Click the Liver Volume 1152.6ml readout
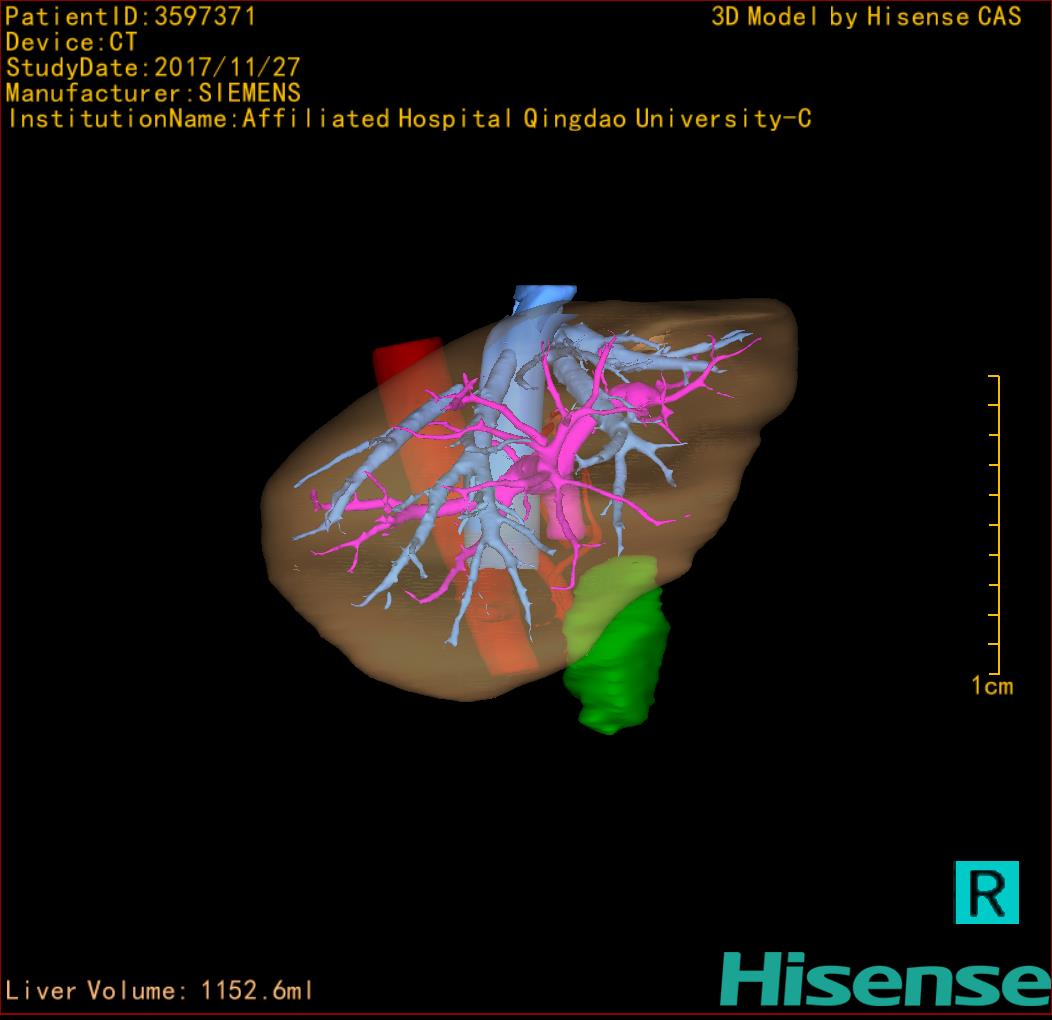 point(160,991)
